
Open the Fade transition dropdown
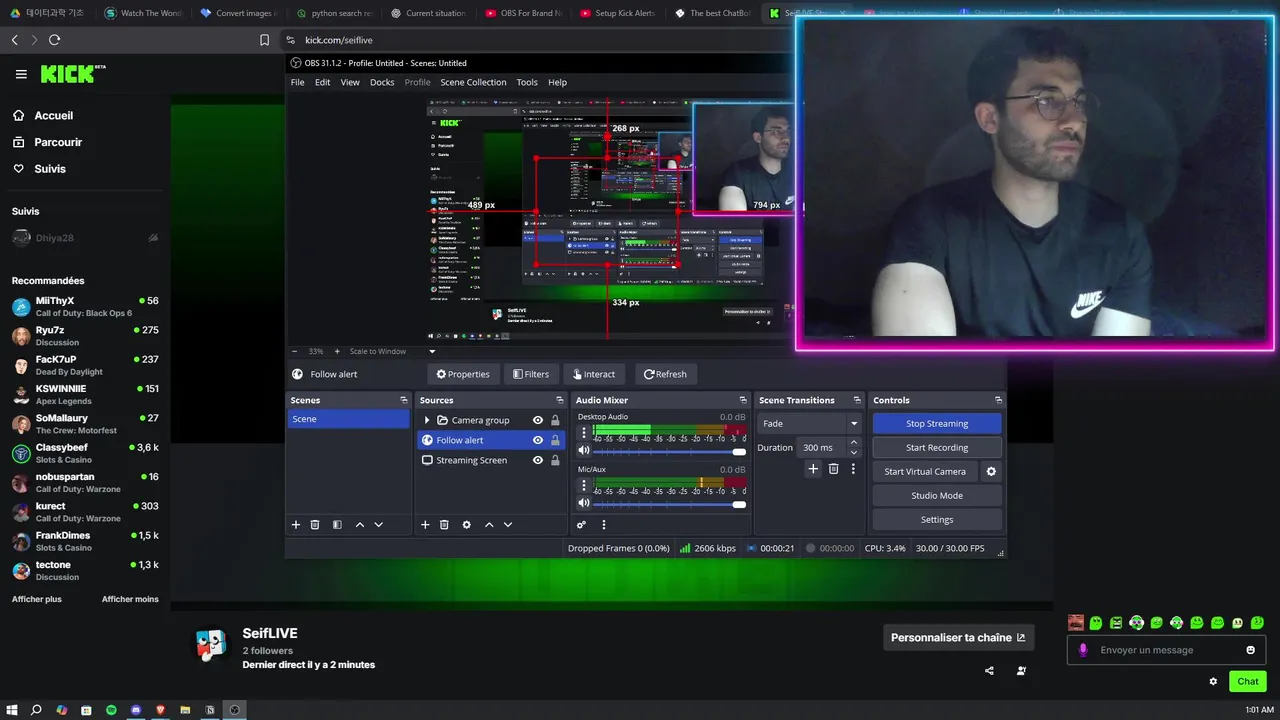coord(809,423)
